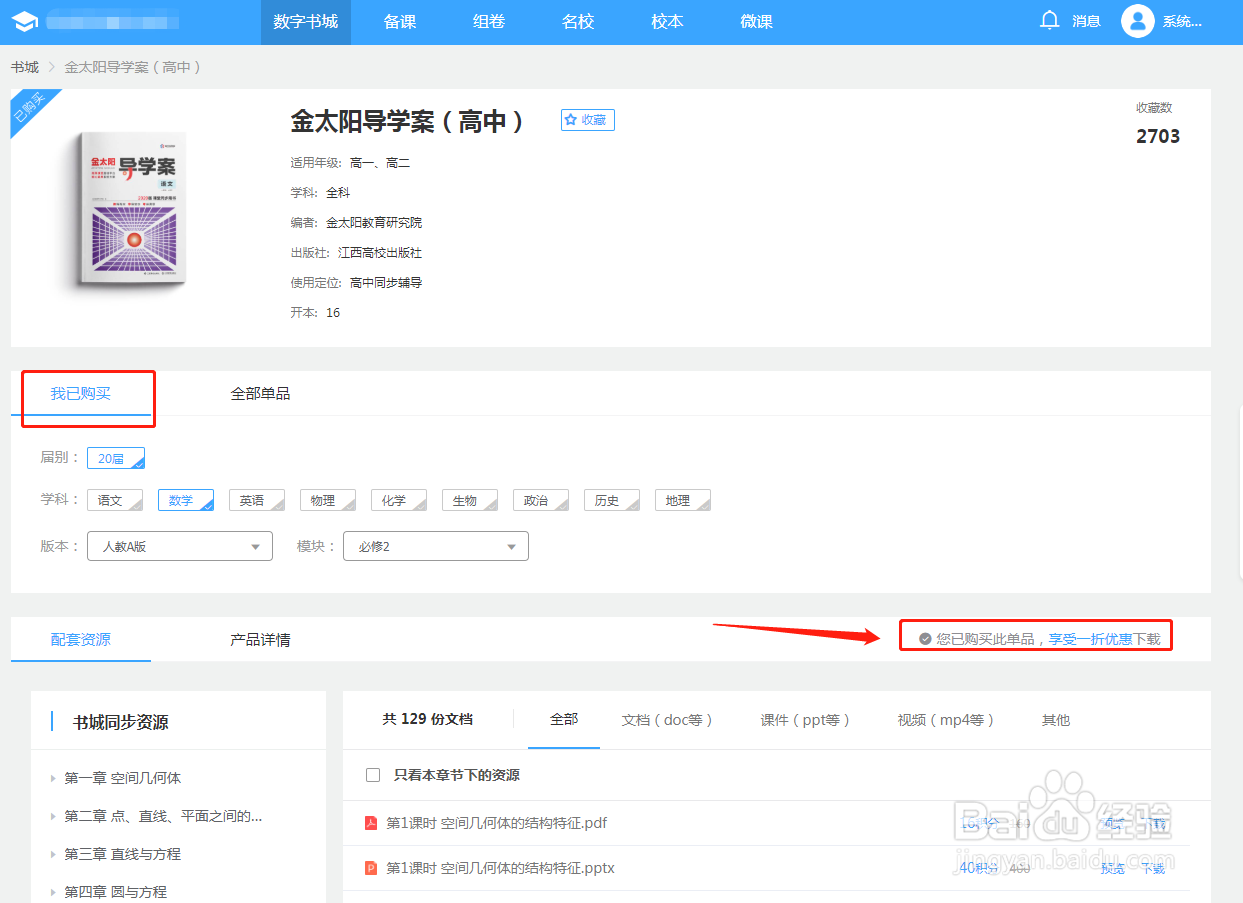
Task: Open the 校本 nav item
Action: [x=667, y=22]
